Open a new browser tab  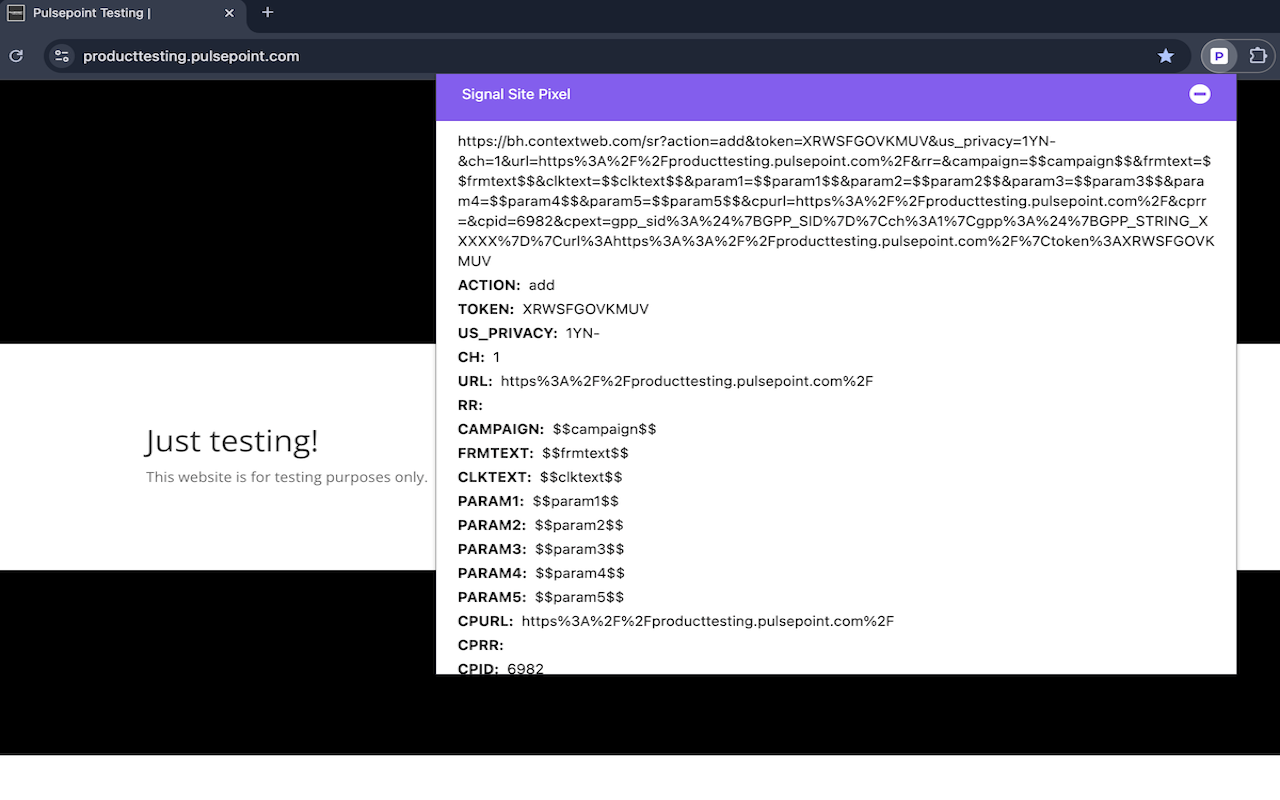(267, 13)
